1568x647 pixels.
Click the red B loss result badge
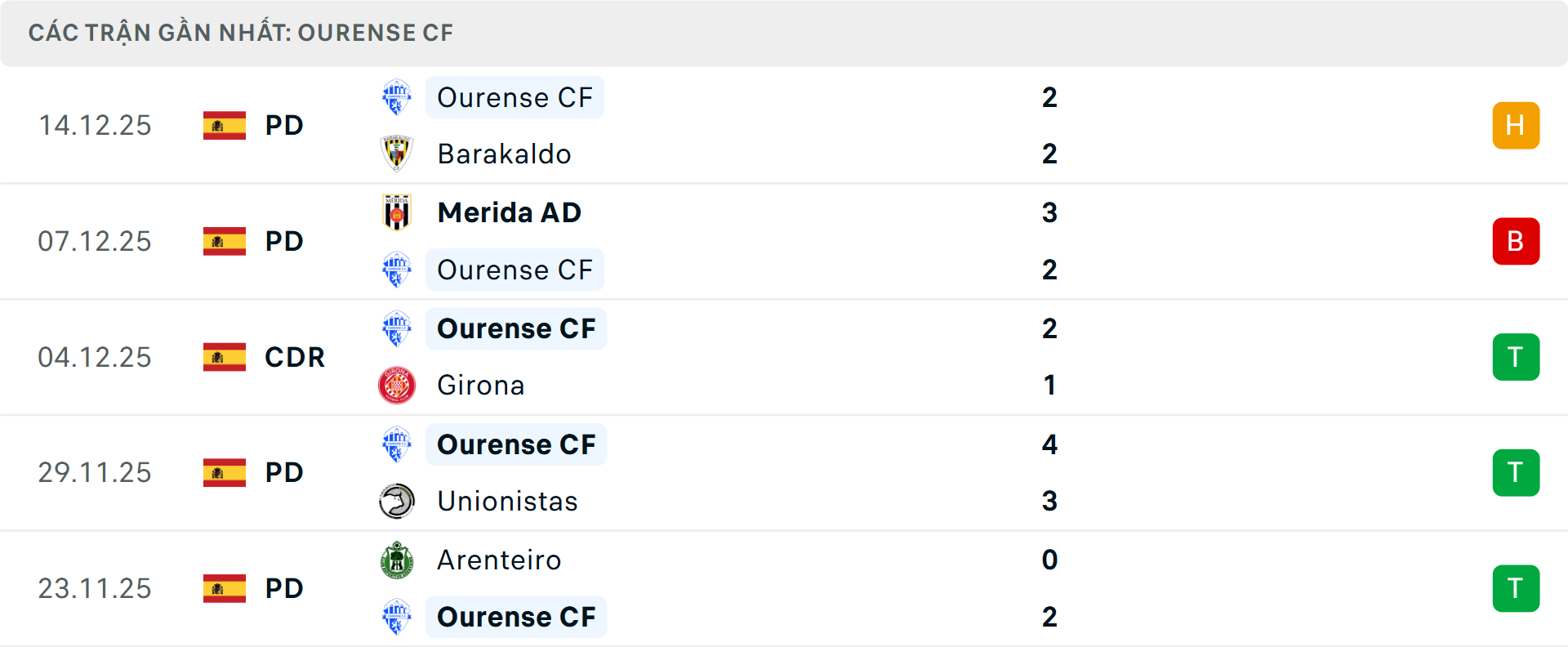[1516, 242]
